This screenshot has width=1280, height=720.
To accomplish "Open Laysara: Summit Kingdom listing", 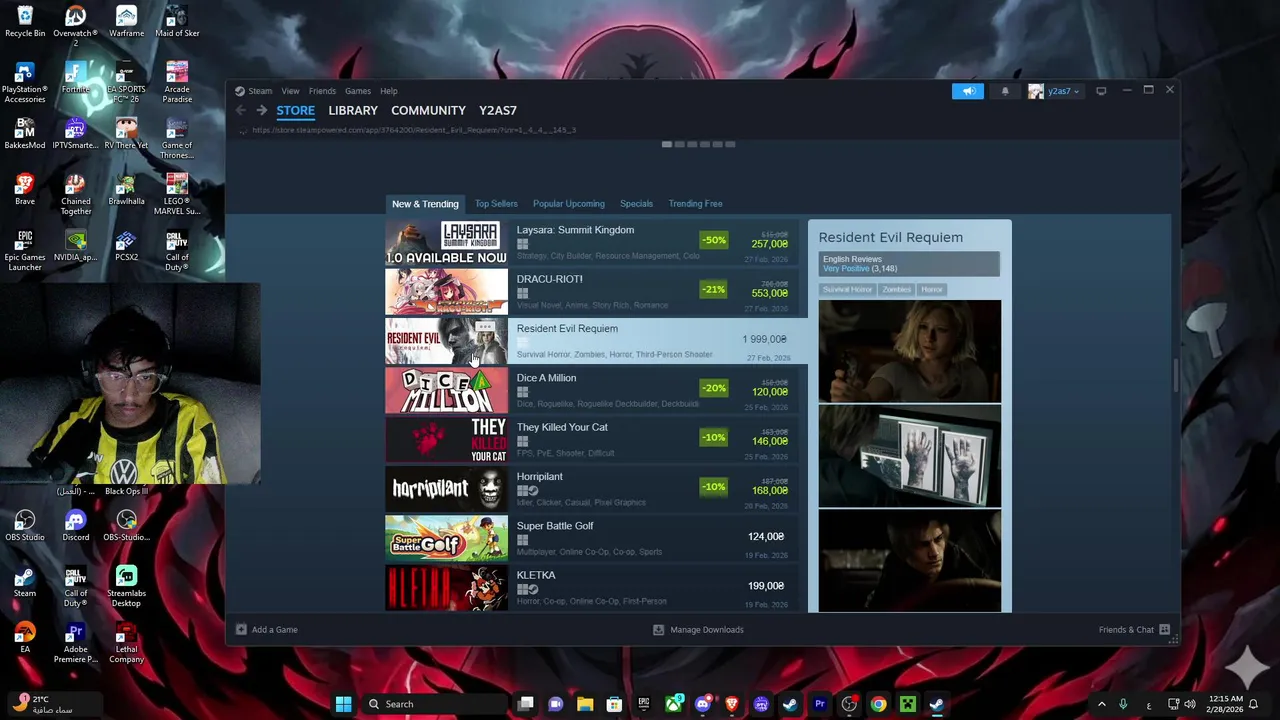I will pos(592,243).
